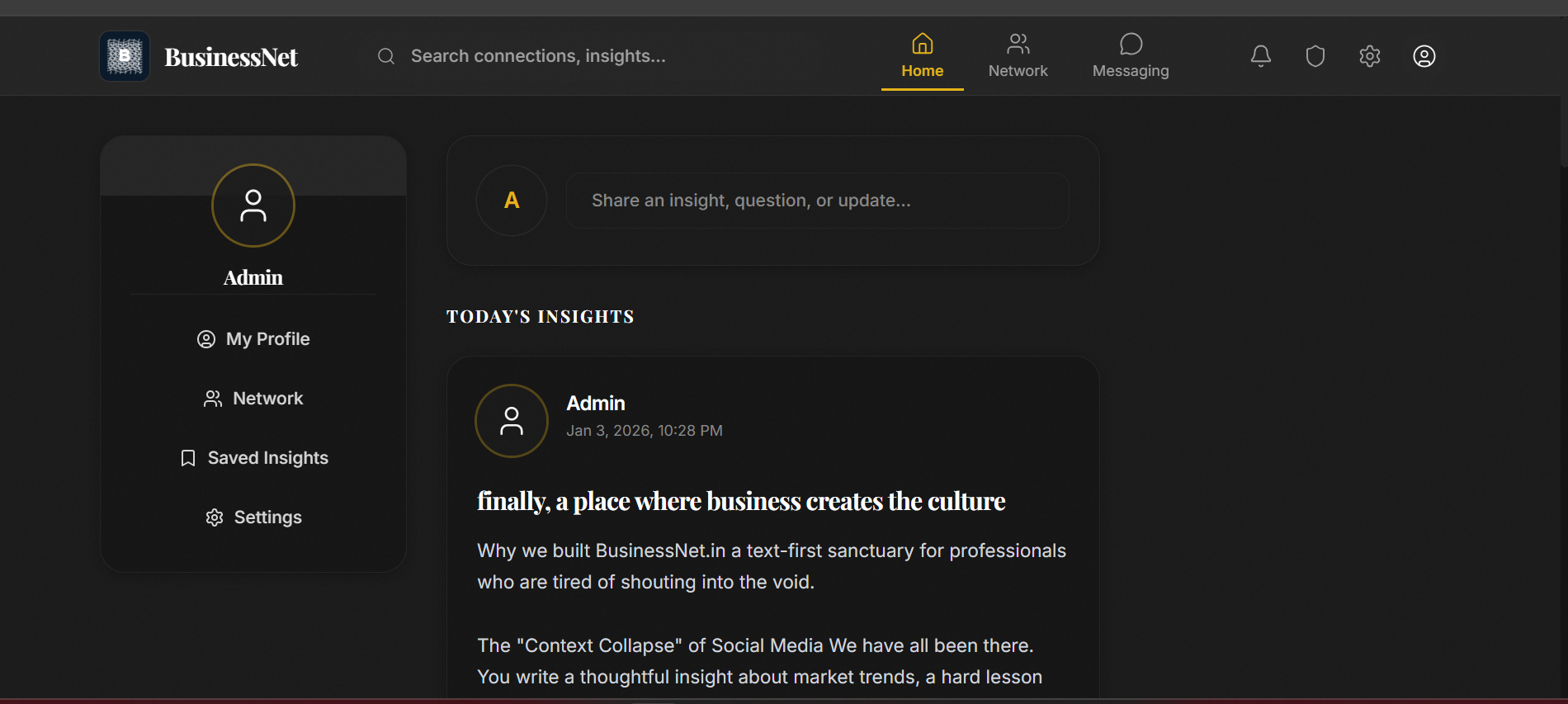
Task: Open My Profile in the sidebar
Action: pyautogui.click(x=253, y=339)
